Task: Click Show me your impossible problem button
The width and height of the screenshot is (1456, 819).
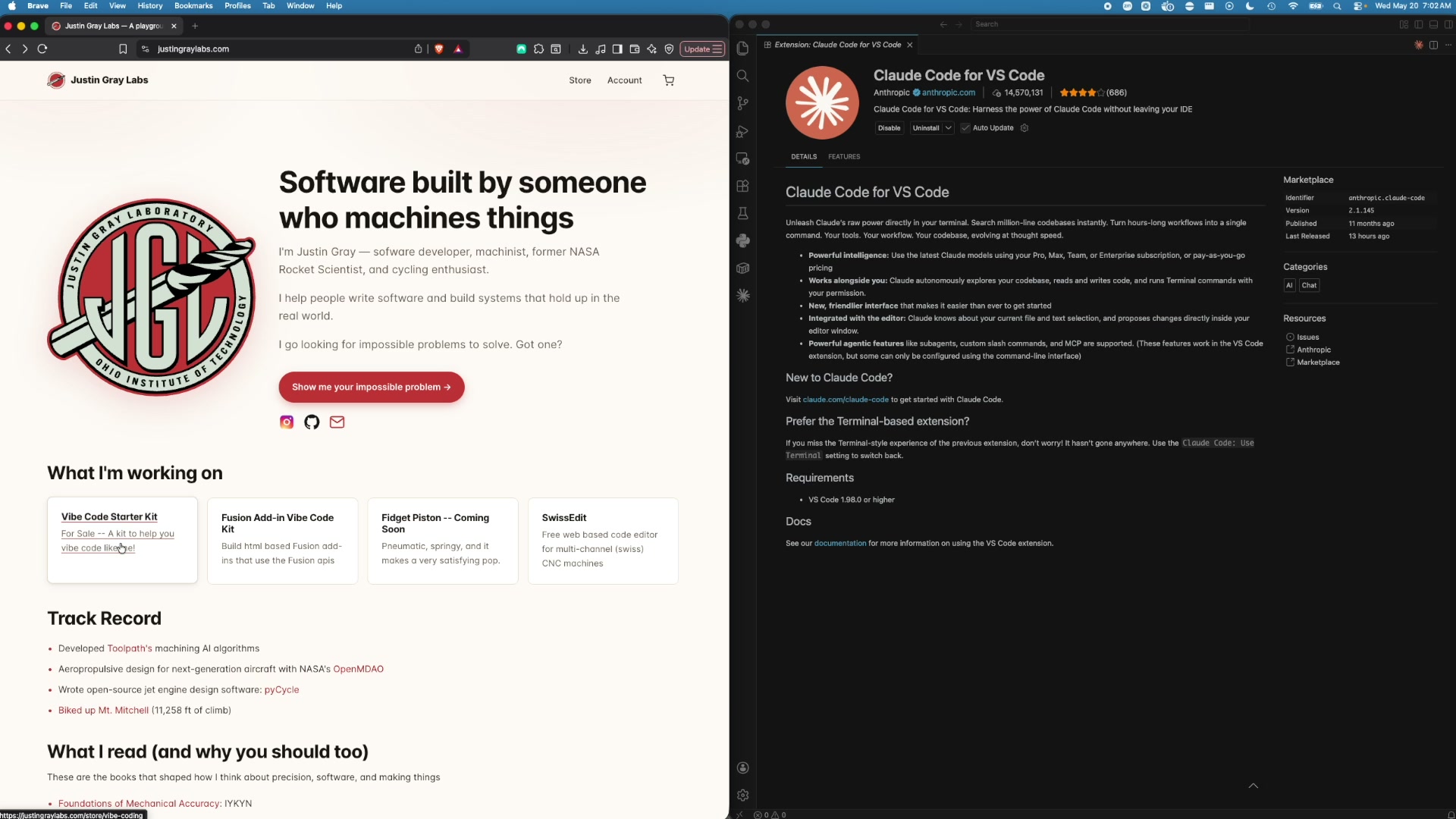Action: tap(372, 388)
